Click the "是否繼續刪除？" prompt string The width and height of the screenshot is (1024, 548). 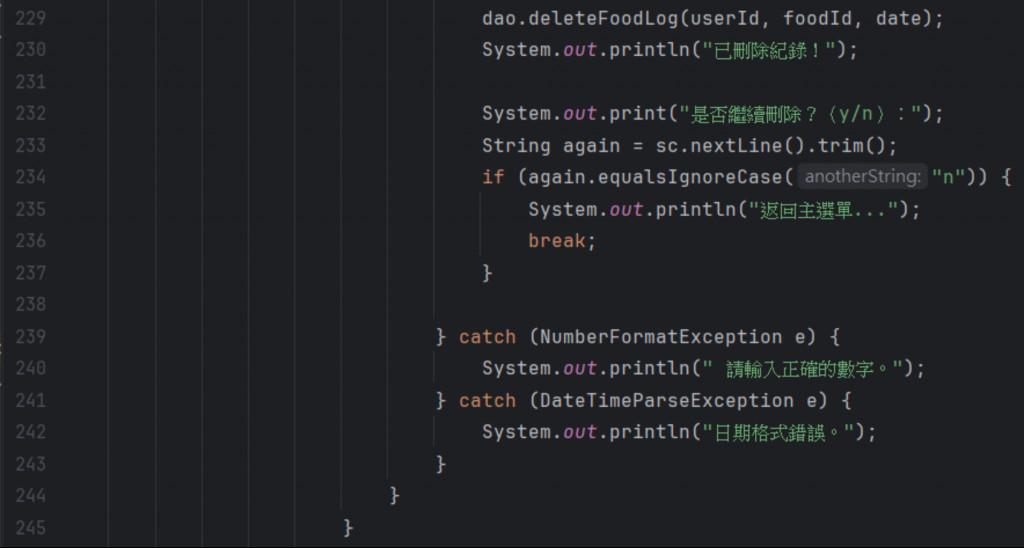(800, 114)
